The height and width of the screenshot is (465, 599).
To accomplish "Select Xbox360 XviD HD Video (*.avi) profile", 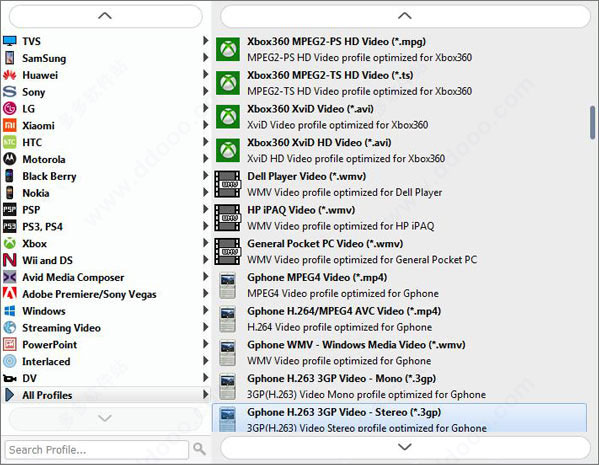I will pos(400,150).
